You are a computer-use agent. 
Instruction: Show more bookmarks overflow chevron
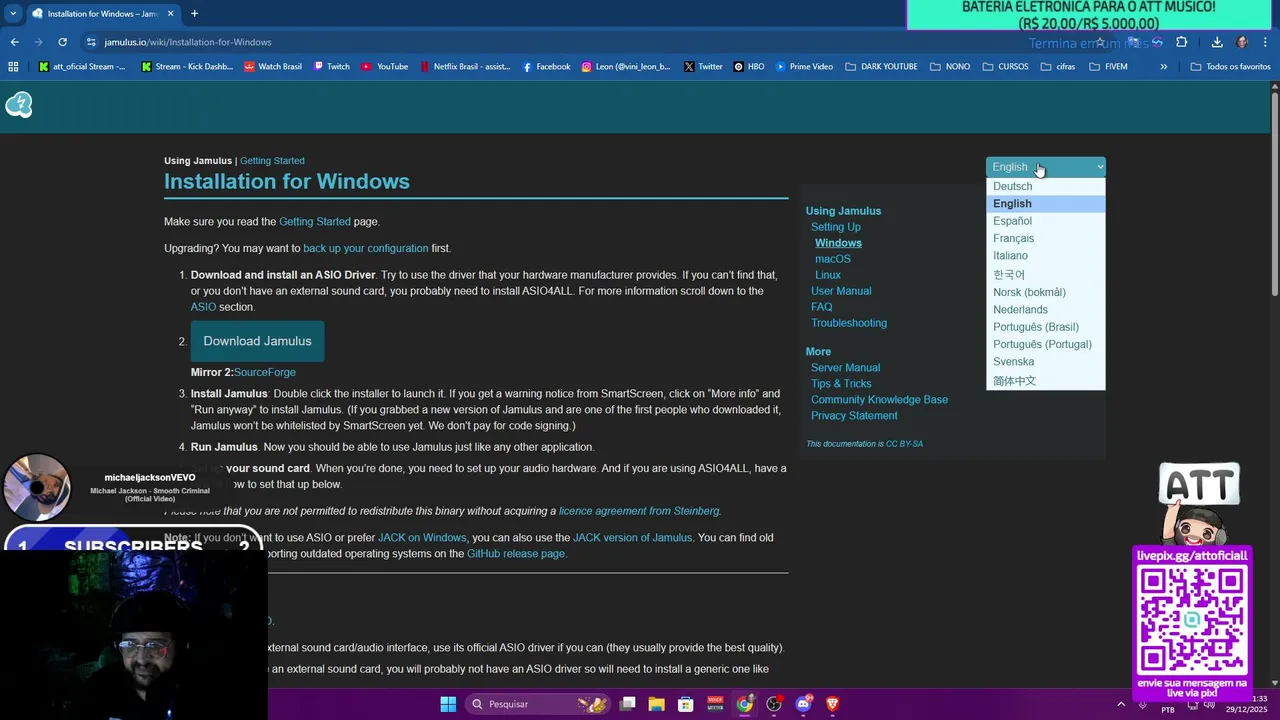click(x=1163, y=67)
